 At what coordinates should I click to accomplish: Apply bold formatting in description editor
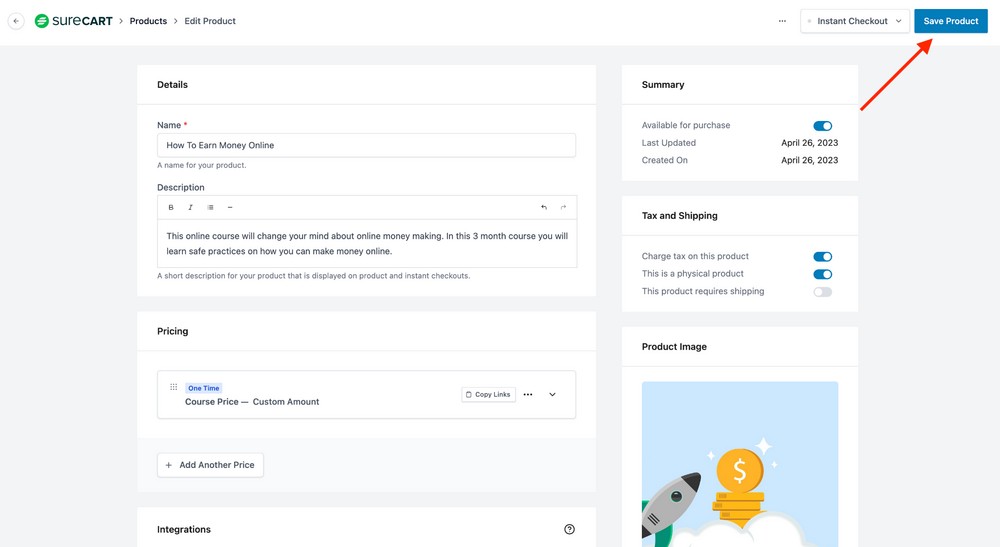(x=171, y=208)
